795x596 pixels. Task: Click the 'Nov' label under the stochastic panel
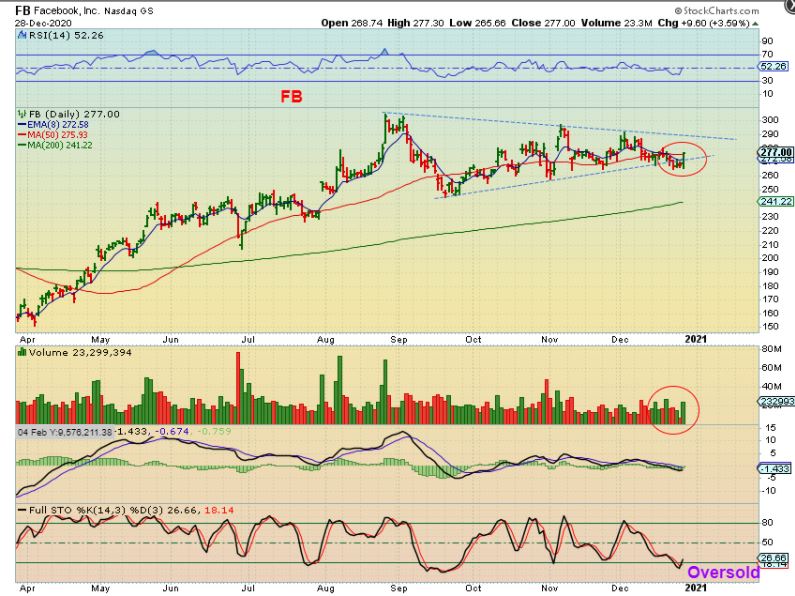(550, 588)
